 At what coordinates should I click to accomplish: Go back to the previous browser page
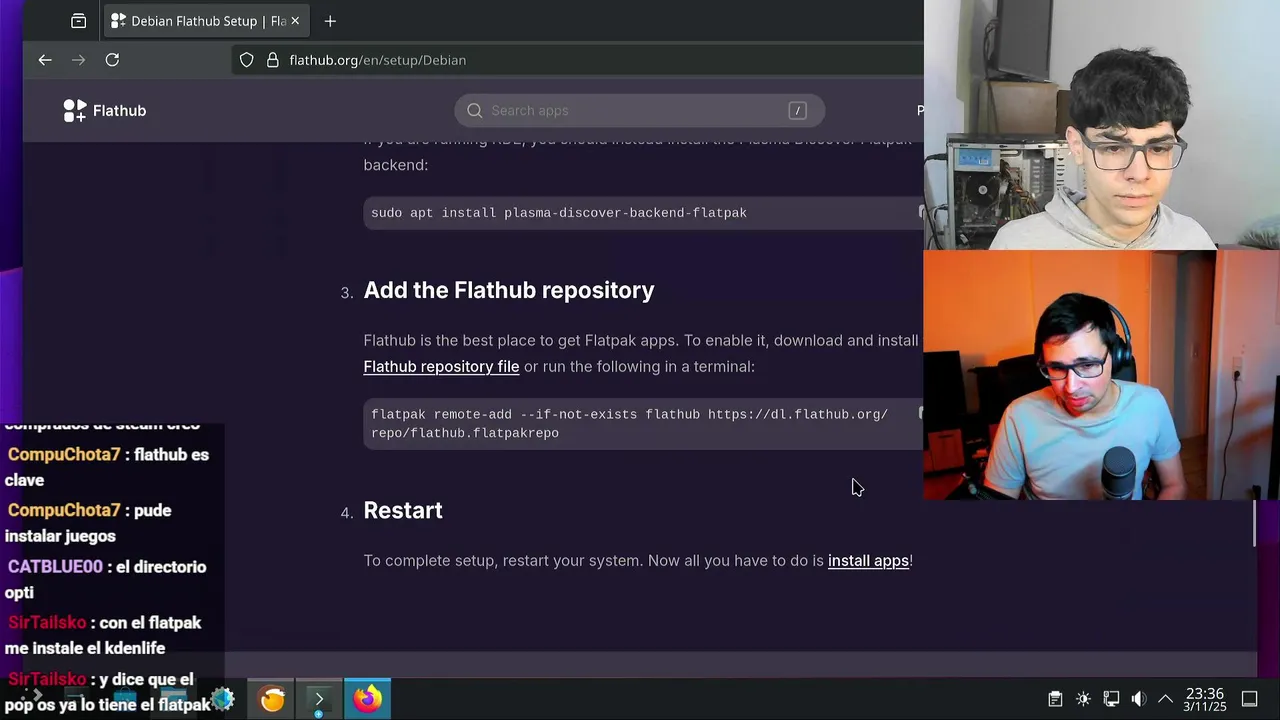(x=45, y=60)
